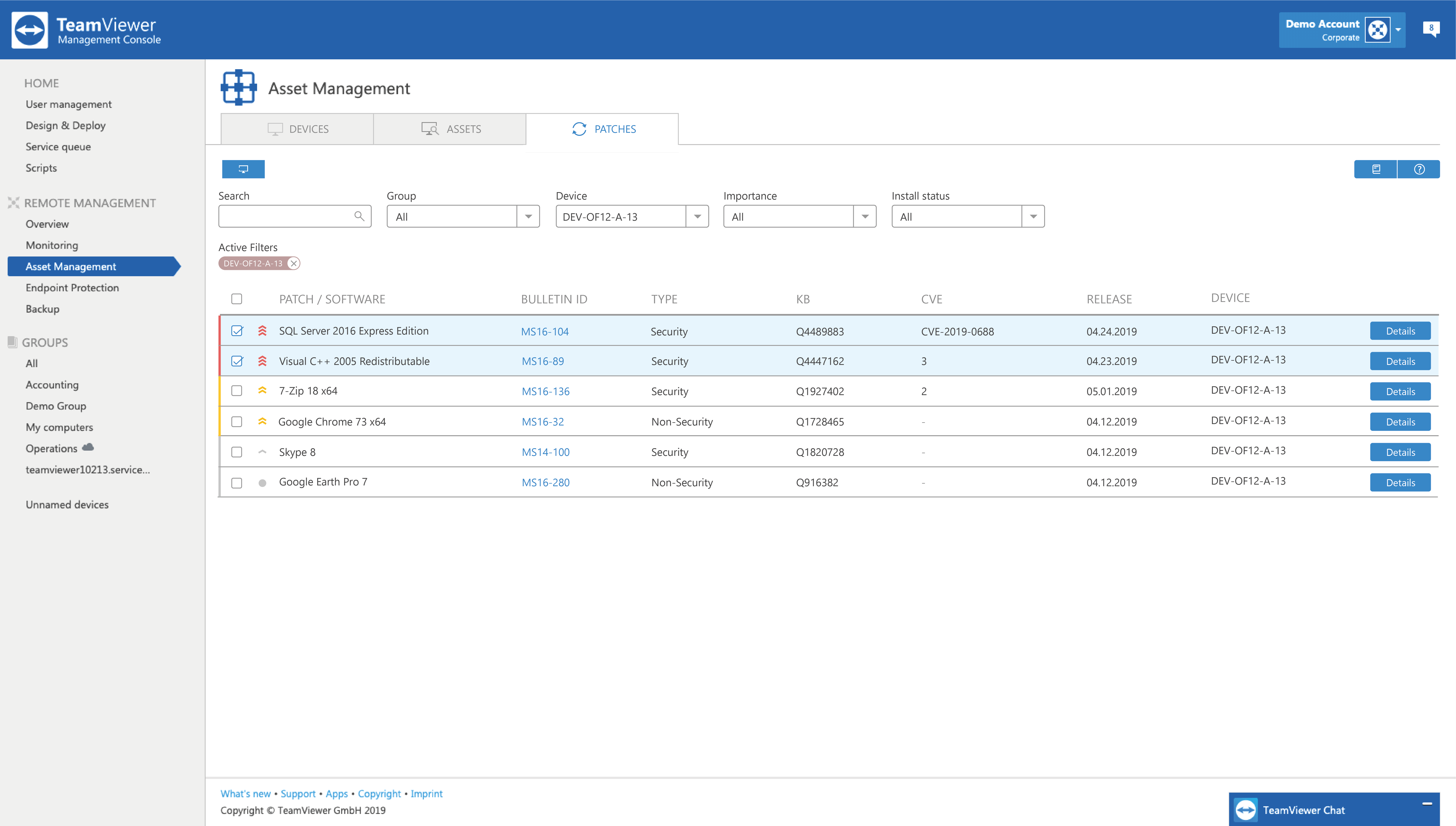Click the Groups section icon
The height and width of the screenshot is (826, 1456).
[x=12, y=342]
